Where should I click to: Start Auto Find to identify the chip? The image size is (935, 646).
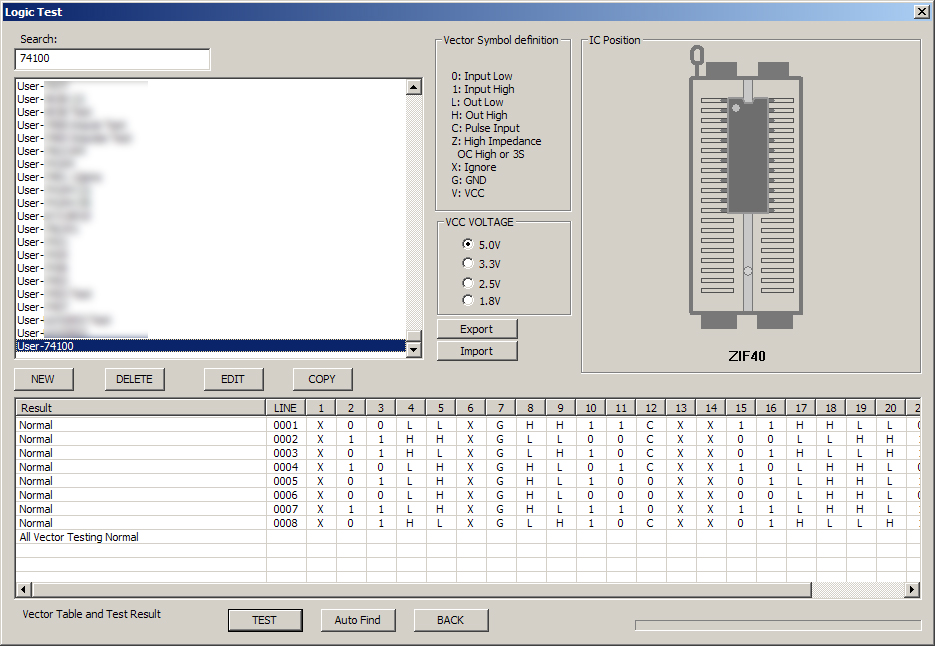[x=358, y=620]
